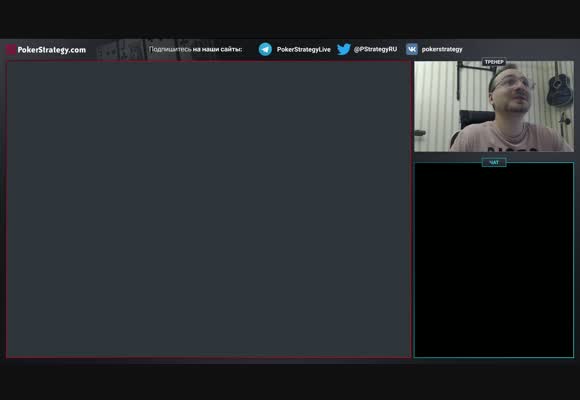
Task: Open the PokerStrategy.com site title
Action: (51, 50)
